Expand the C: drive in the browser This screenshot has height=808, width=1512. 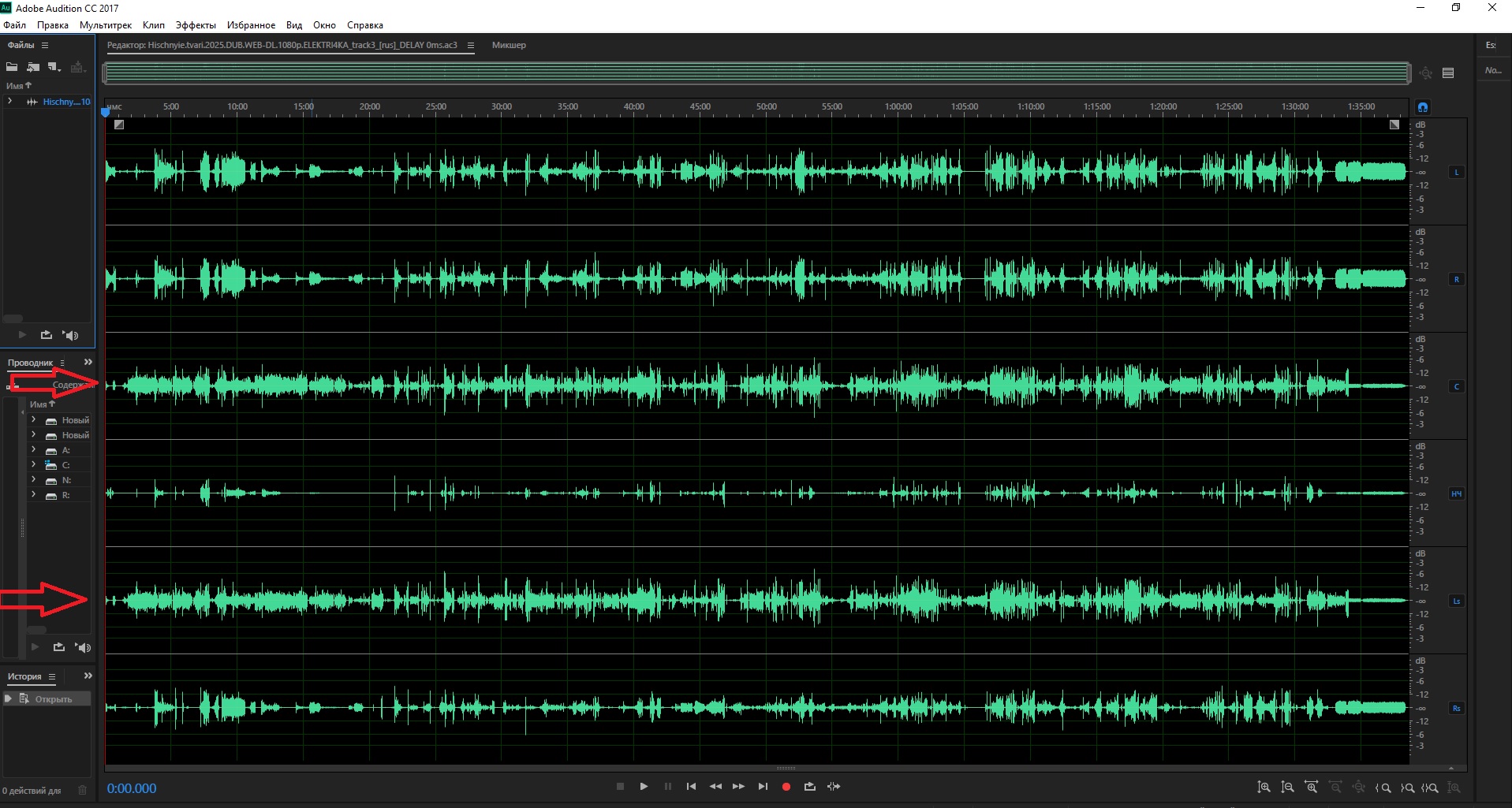(x=33, y=465)
